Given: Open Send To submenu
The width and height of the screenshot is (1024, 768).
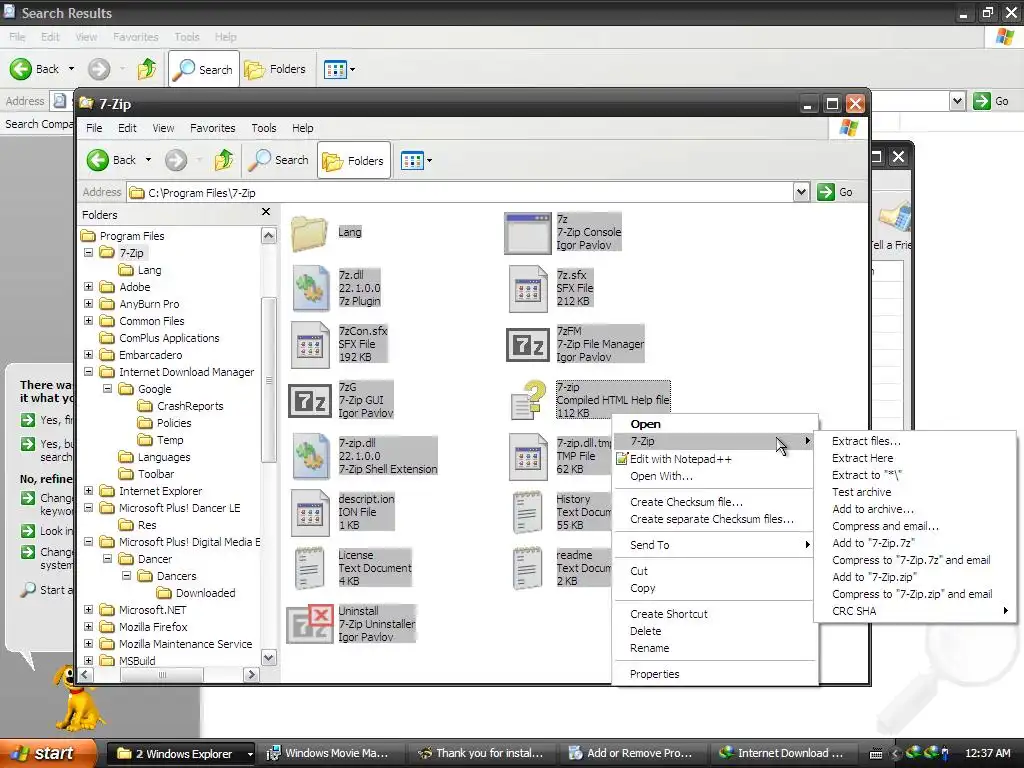Looking at the screenshot, I should pyautogui.click(x=714, y=545).
